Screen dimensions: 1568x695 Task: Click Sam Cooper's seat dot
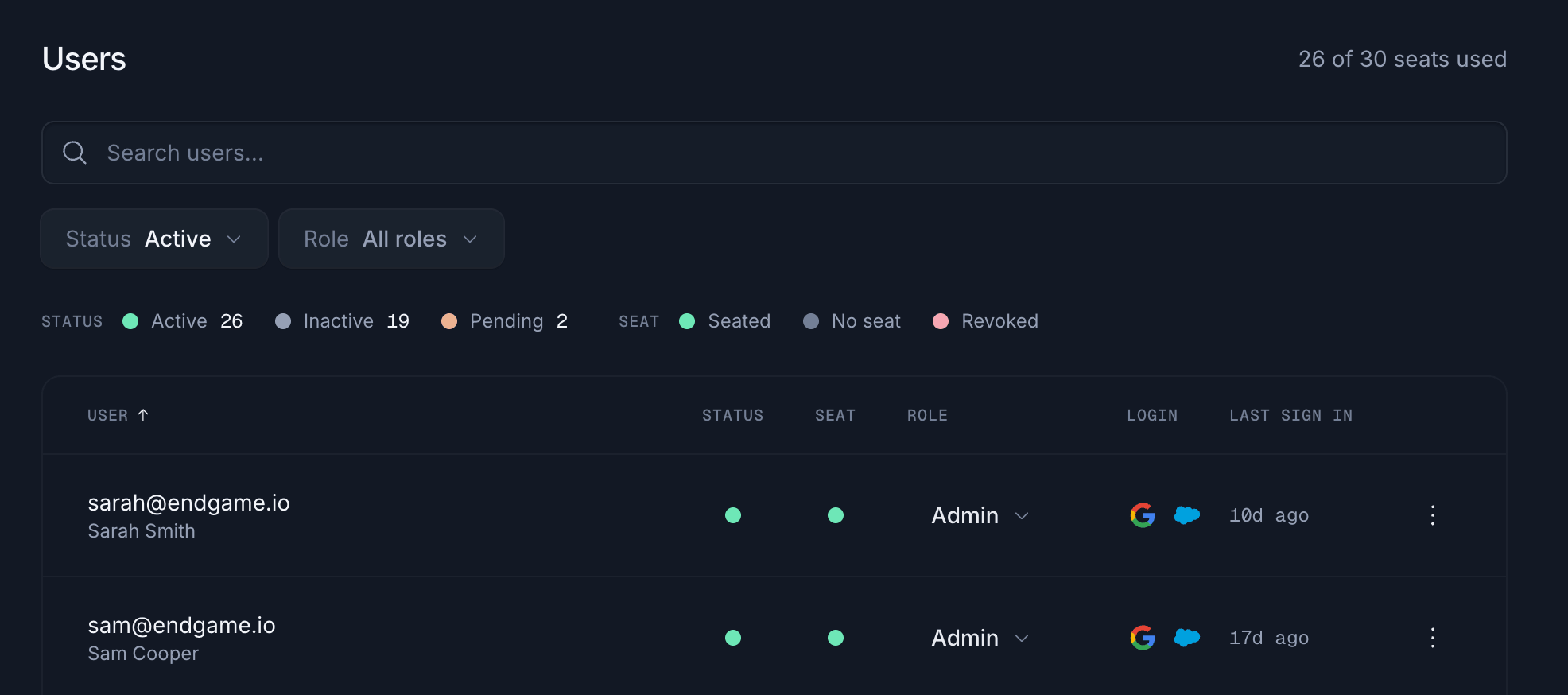(836, 638)
